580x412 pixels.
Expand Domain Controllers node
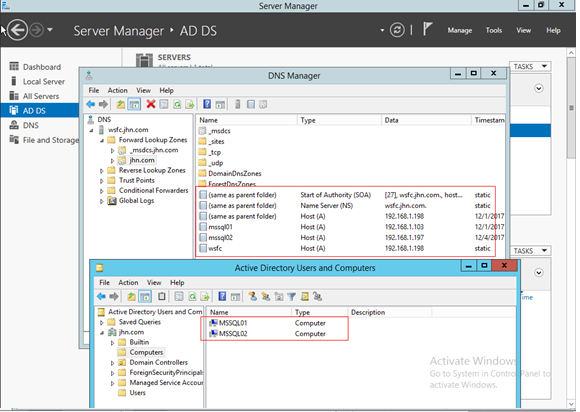pyautogui.click(x=112, y=363)
